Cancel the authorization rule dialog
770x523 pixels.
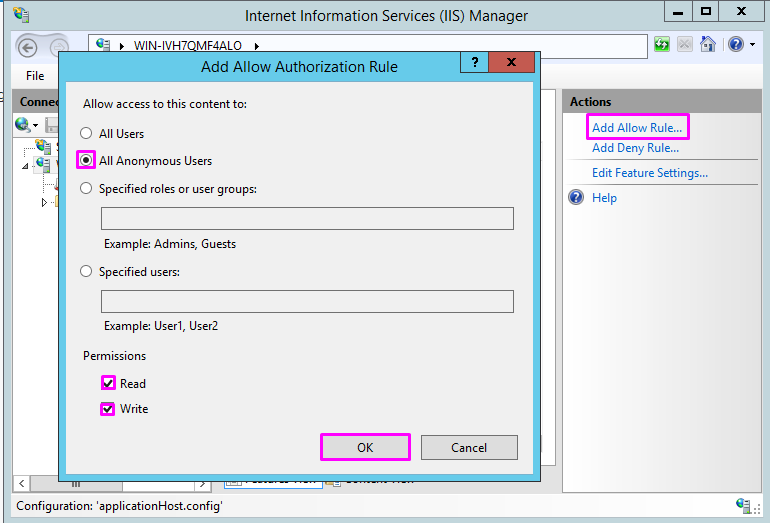click(469, 447)
